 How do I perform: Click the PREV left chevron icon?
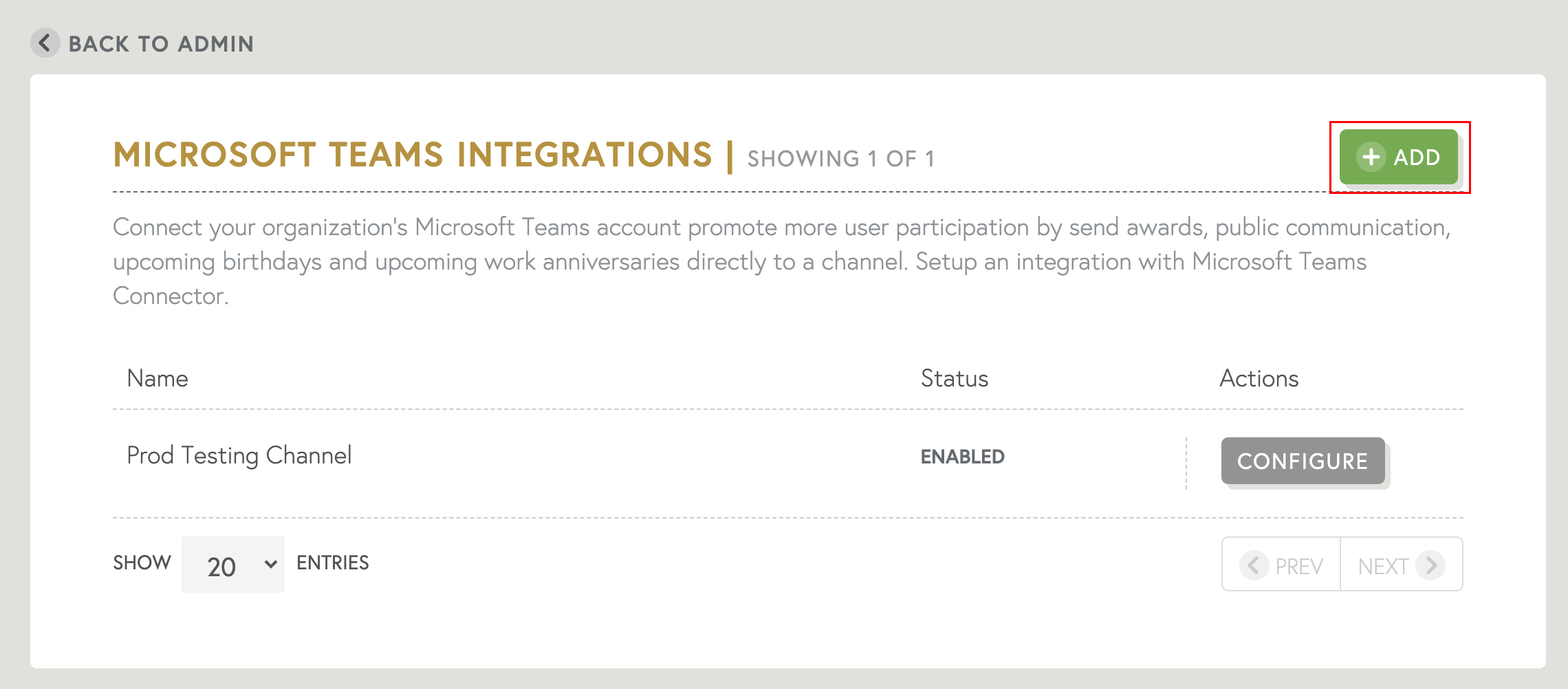pos(1254,565)
